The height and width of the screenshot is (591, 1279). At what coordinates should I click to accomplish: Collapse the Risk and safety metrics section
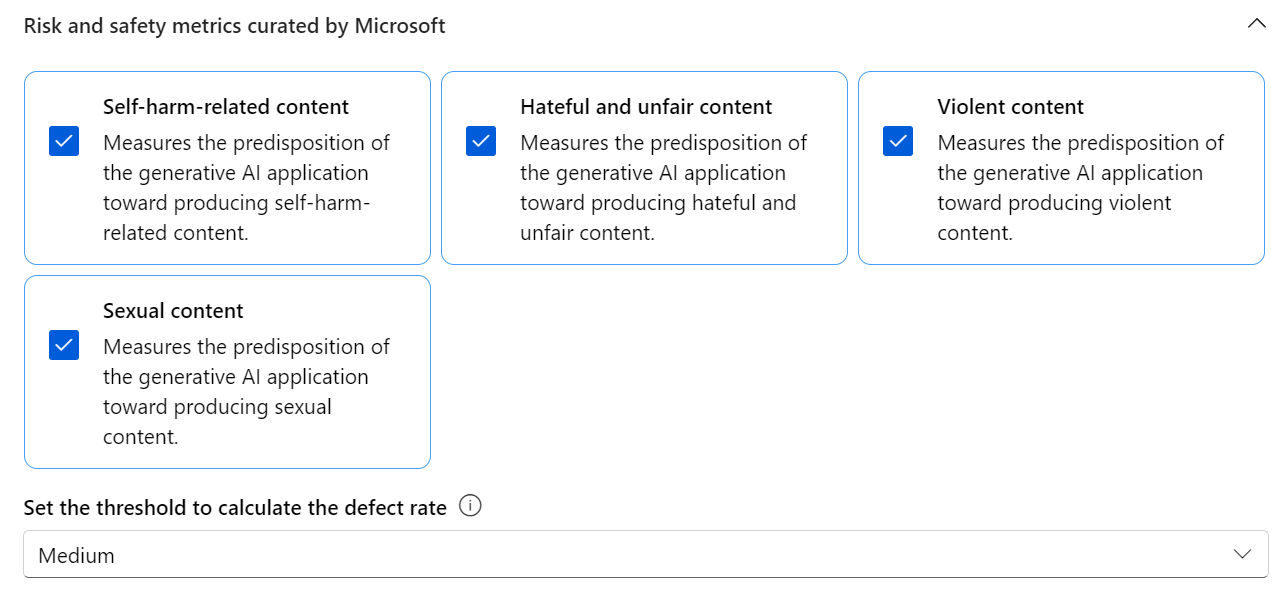click(1257, 25)
